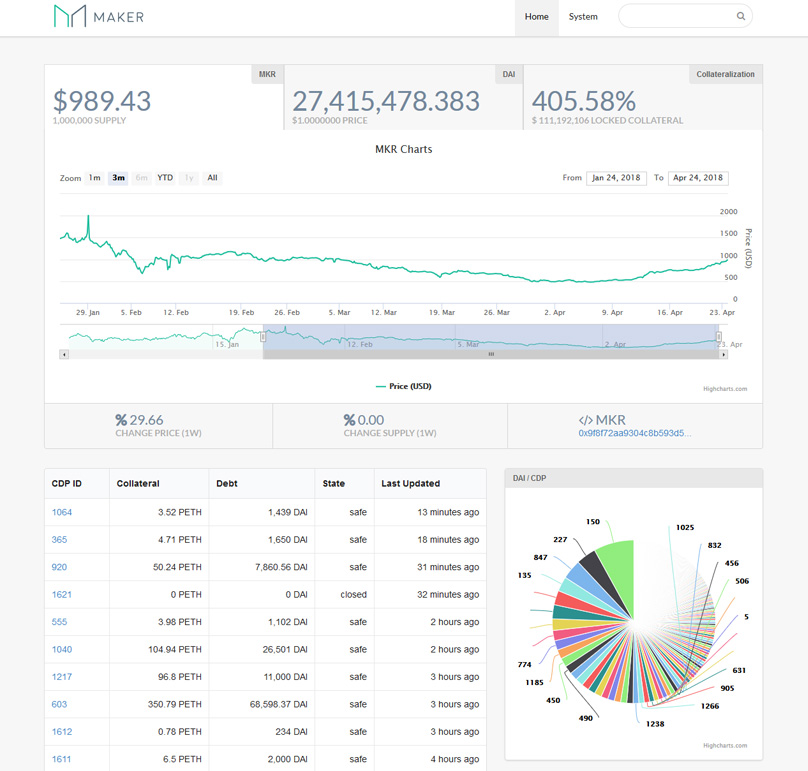808x771 pixels.
Task: Click the To date field Apr 24, 2018
Action: (x=698, y=178)
